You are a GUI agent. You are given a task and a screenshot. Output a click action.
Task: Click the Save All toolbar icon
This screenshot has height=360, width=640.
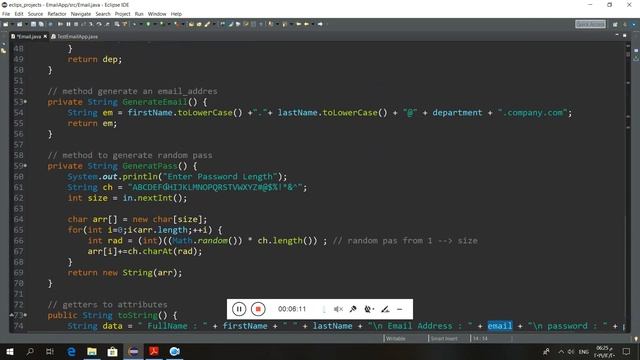(40, 24)
